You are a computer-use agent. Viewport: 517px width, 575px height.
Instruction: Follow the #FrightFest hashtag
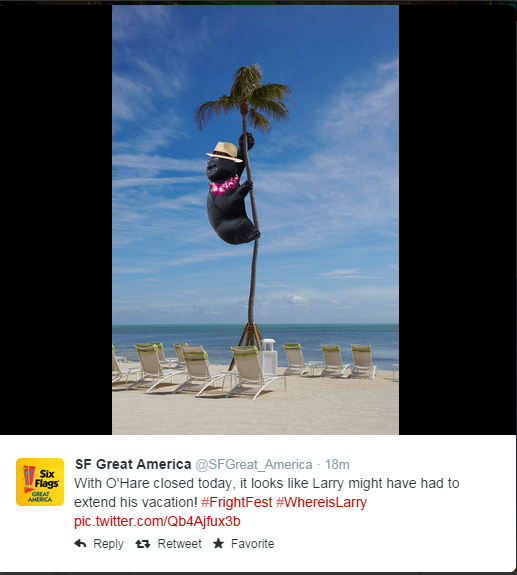[x=236, y=502]
